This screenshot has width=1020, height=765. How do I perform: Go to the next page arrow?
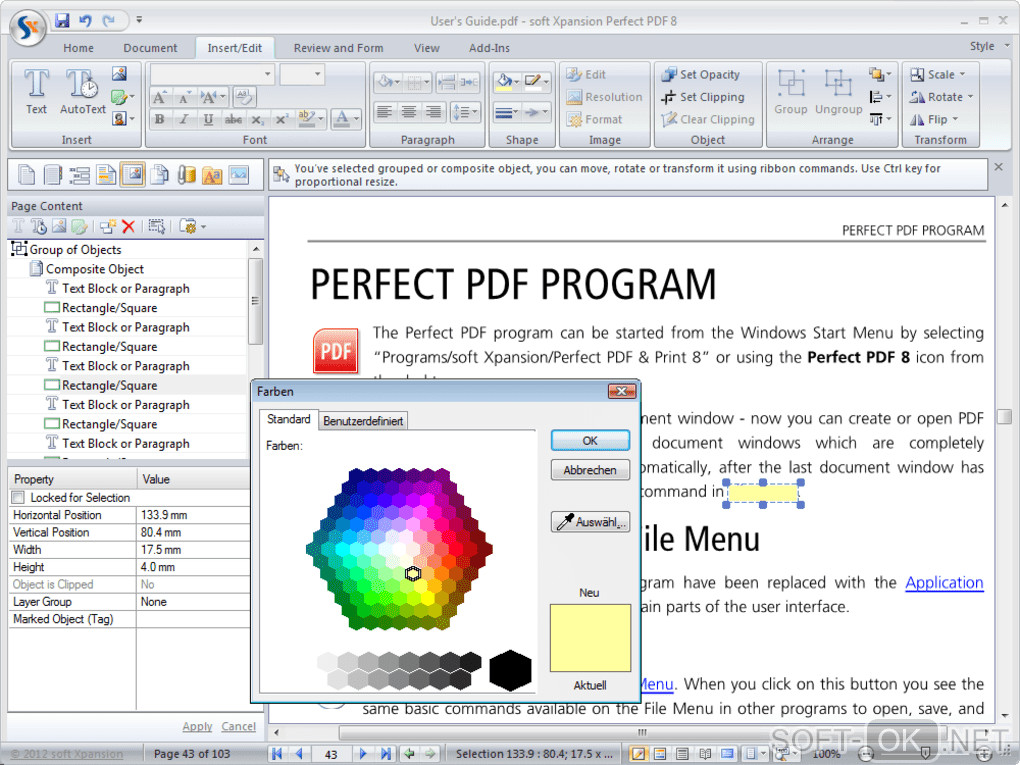(363, 753)
